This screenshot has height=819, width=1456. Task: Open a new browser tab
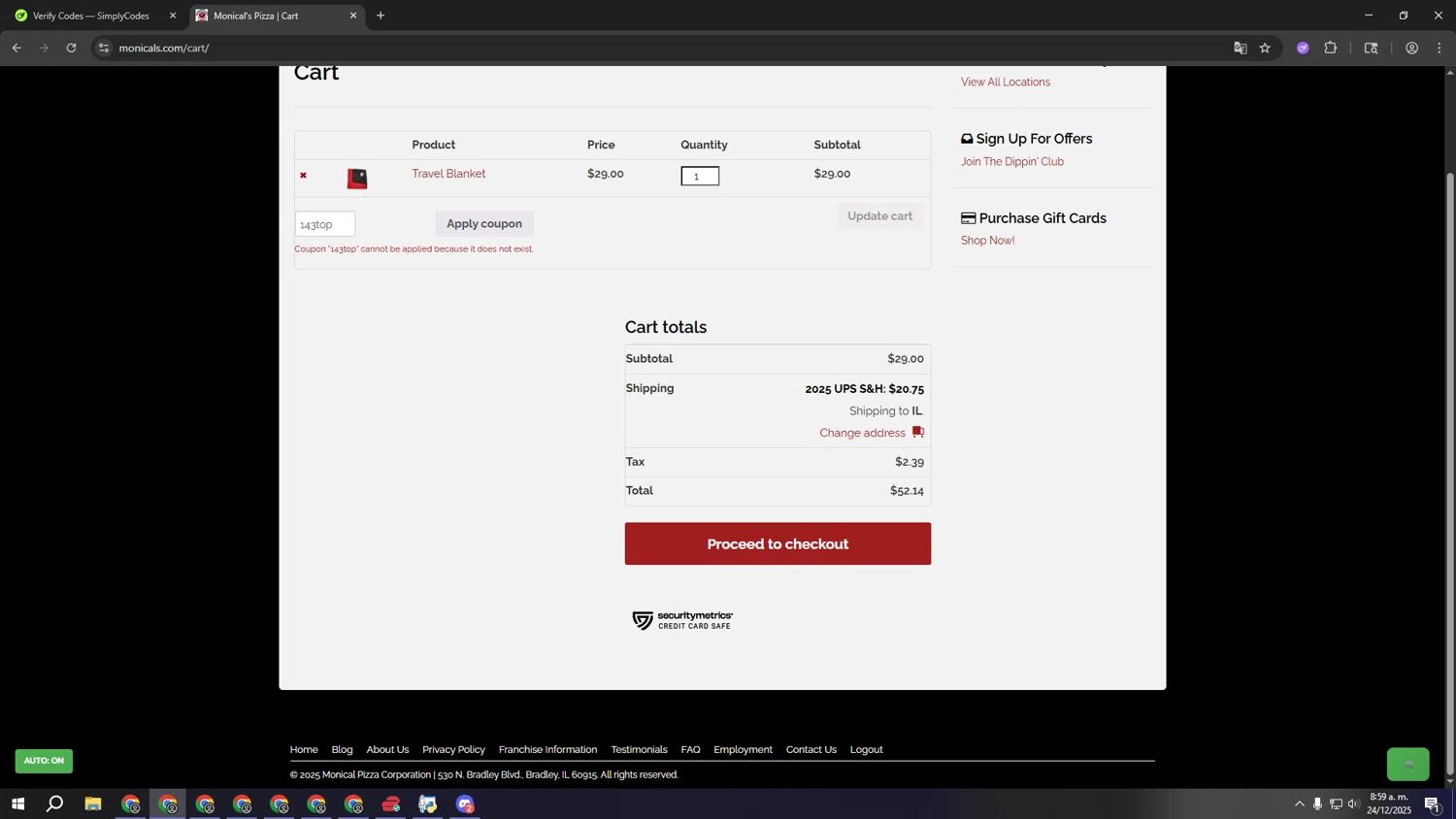(x=381, y=16)
